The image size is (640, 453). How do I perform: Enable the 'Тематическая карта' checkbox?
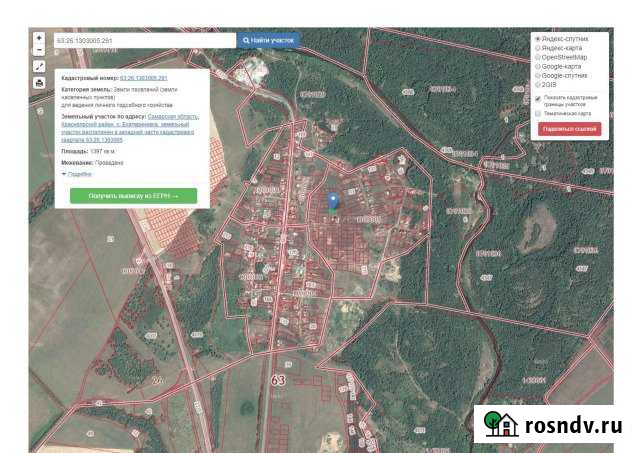coord(538,113)
